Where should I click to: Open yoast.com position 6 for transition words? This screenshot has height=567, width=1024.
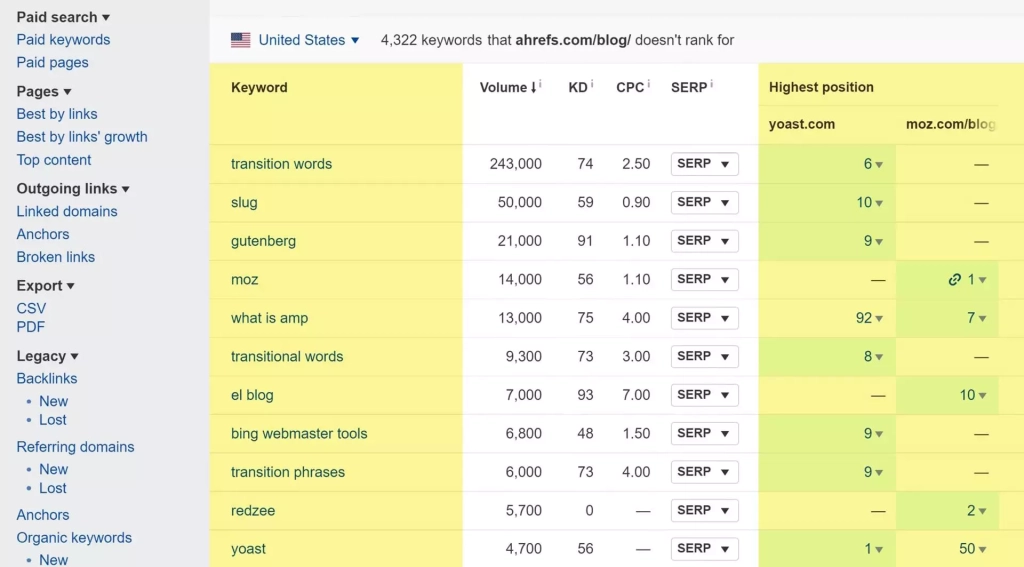click(x=873, y=164)
